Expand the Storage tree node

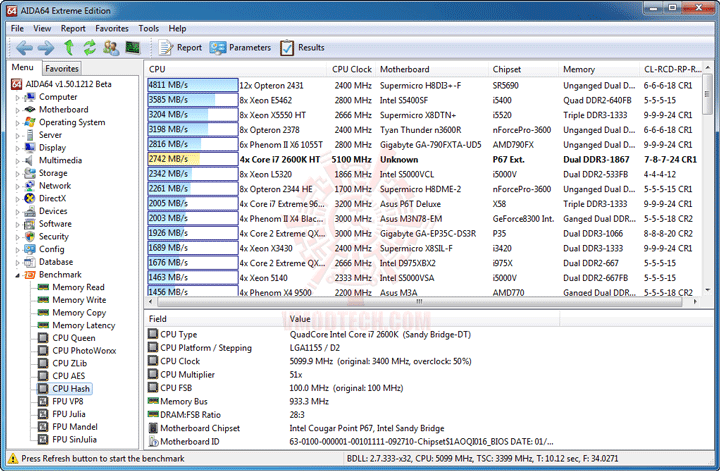point(17,174)
